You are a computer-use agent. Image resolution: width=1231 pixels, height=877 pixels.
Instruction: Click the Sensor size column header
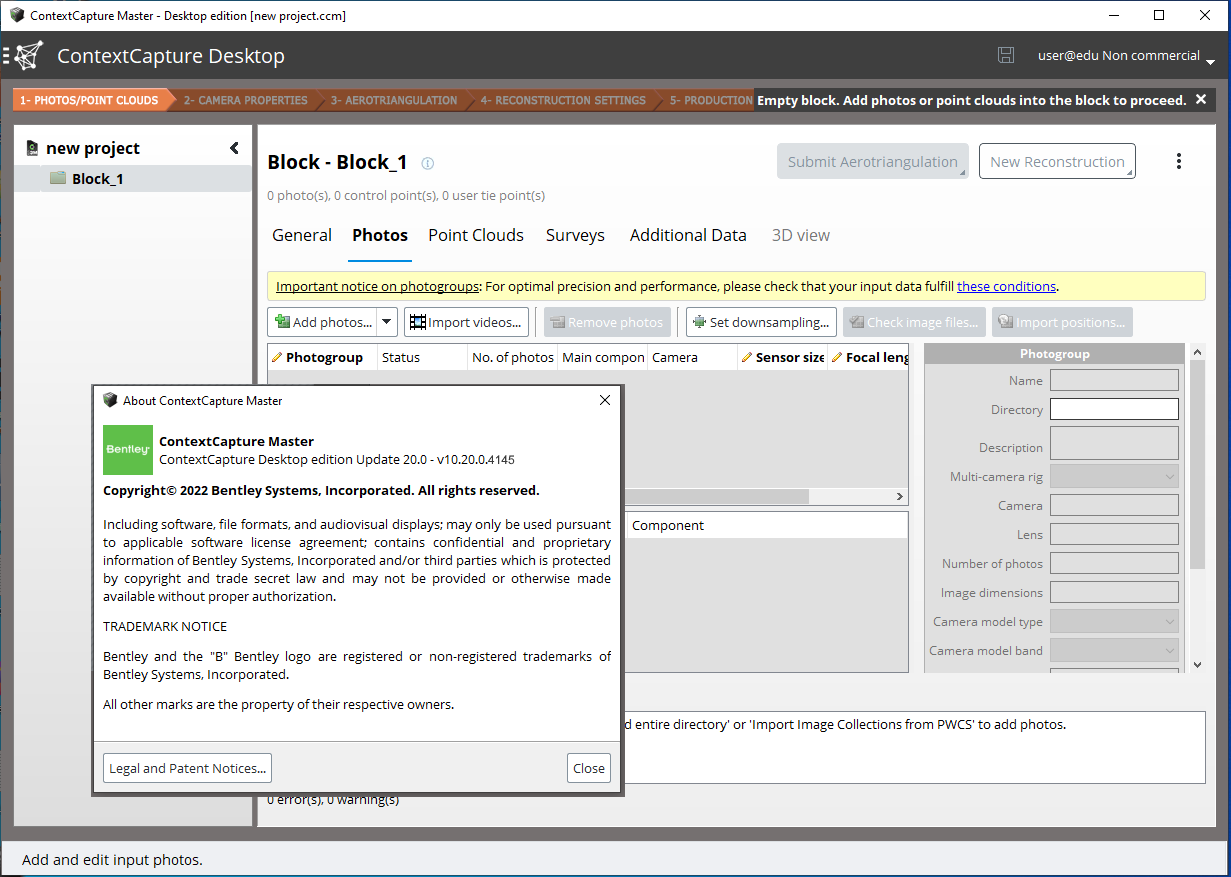point(783,357)
